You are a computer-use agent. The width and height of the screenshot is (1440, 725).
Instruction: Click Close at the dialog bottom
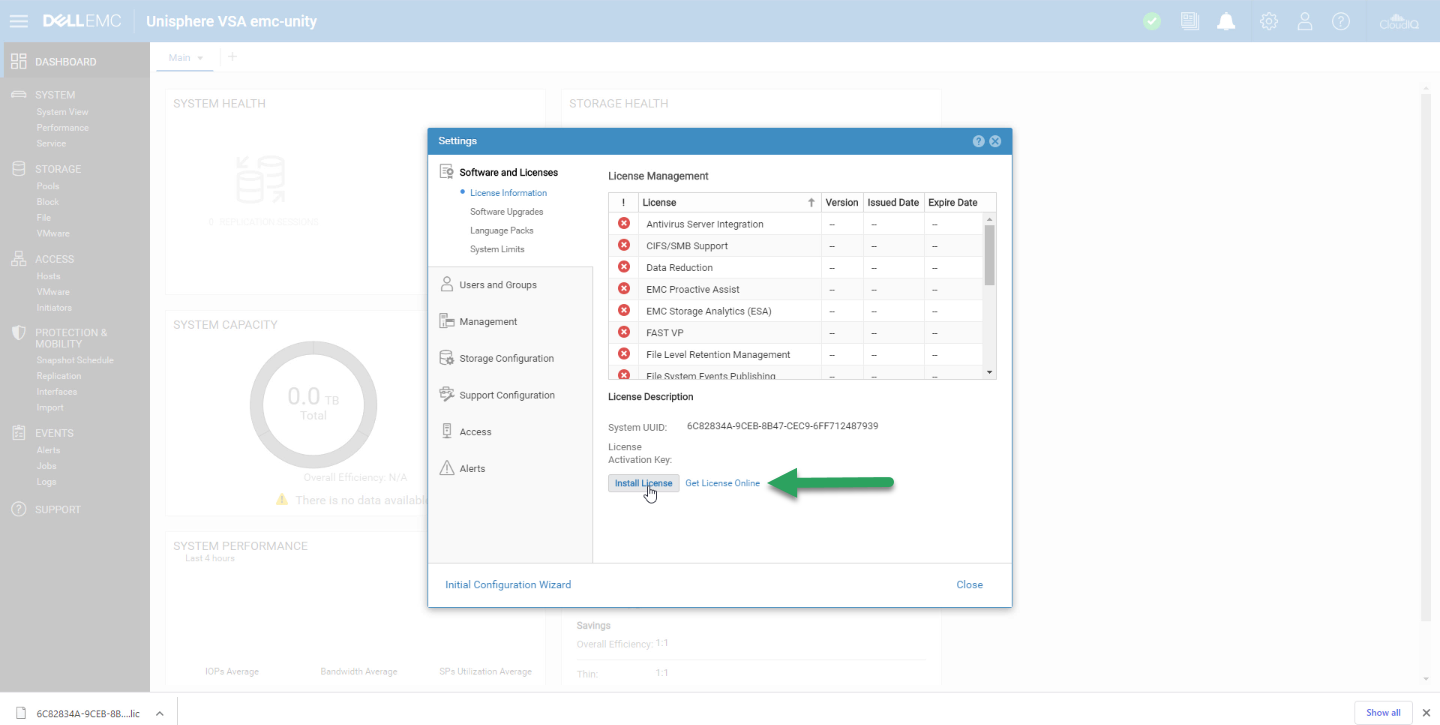[969, 584]
